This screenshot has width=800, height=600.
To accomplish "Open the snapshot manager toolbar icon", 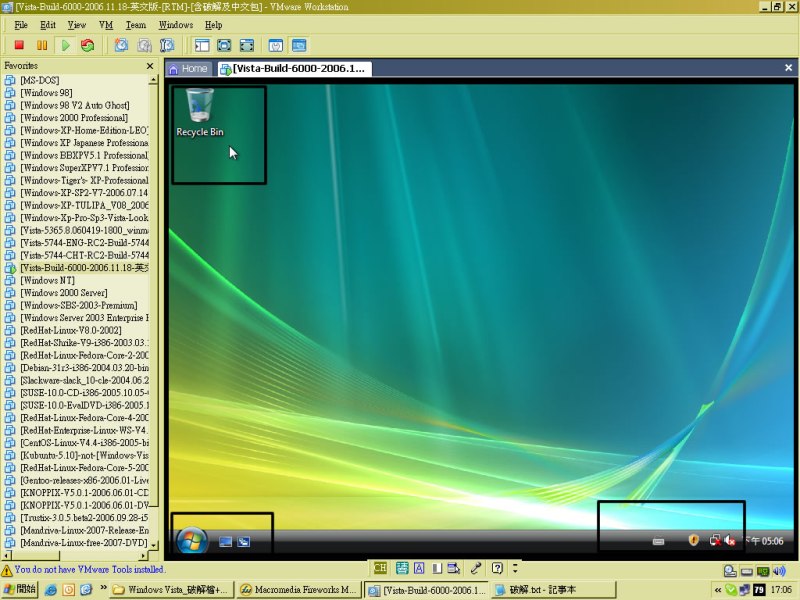I will coord(167,45).
